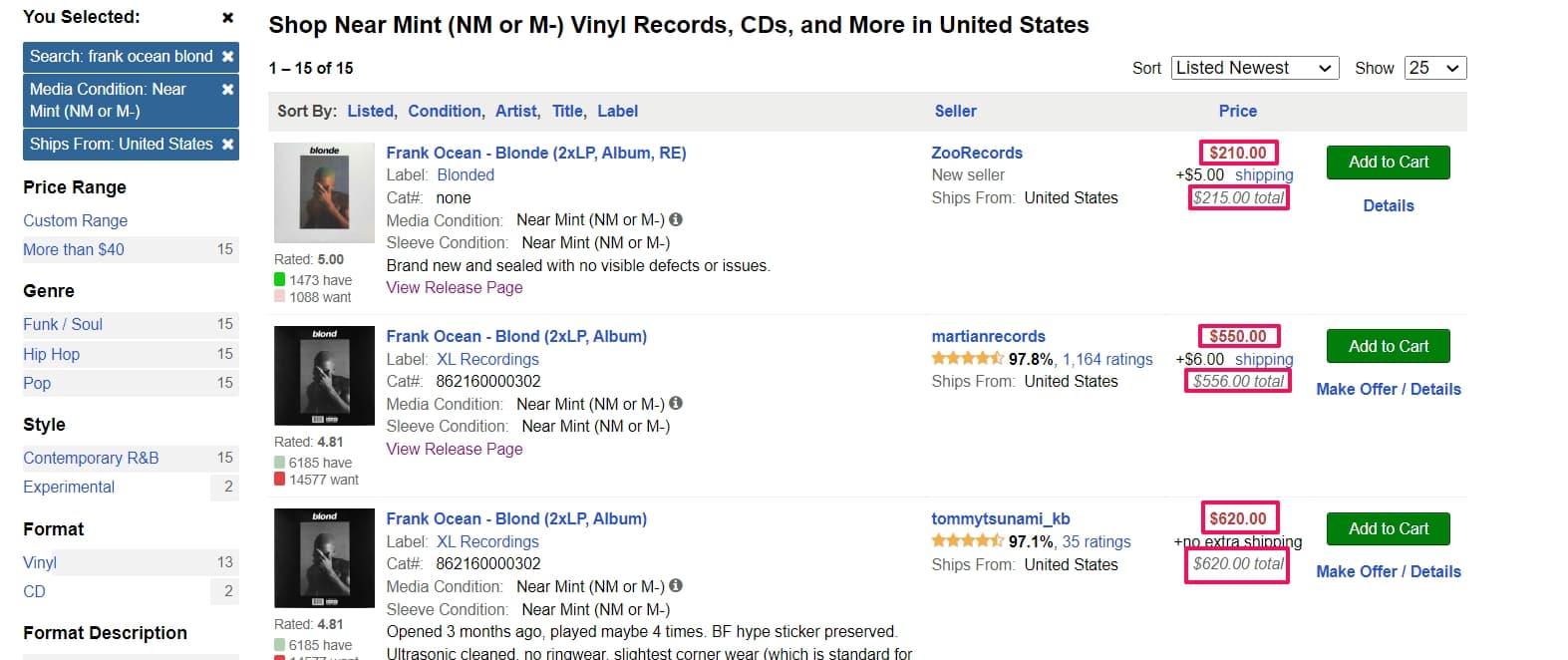Remove the 'frank ocean blond' search filter

coord(227,56)
